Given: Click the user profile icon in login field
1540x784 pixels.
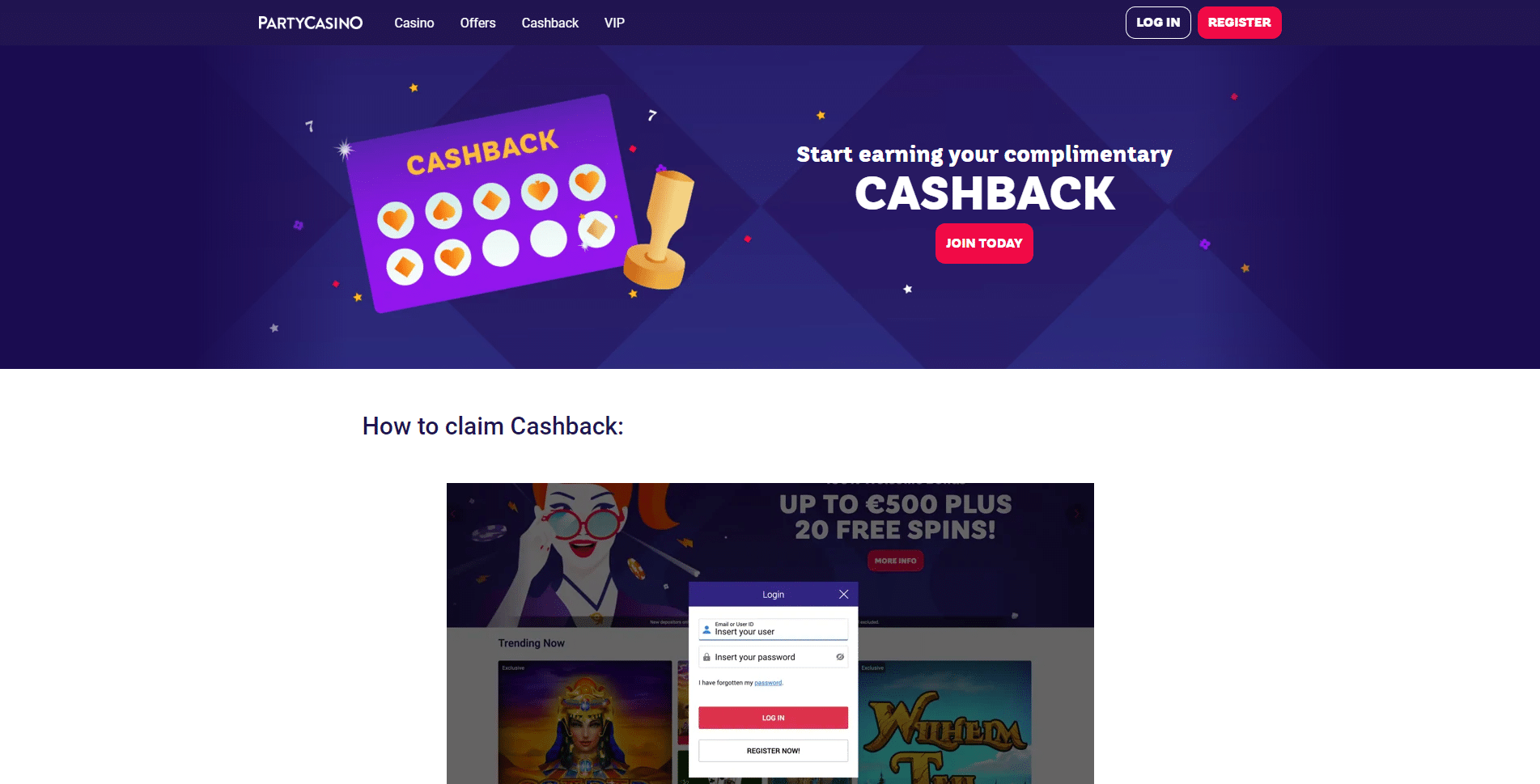Looking at the screenshot, I should 706,629.
